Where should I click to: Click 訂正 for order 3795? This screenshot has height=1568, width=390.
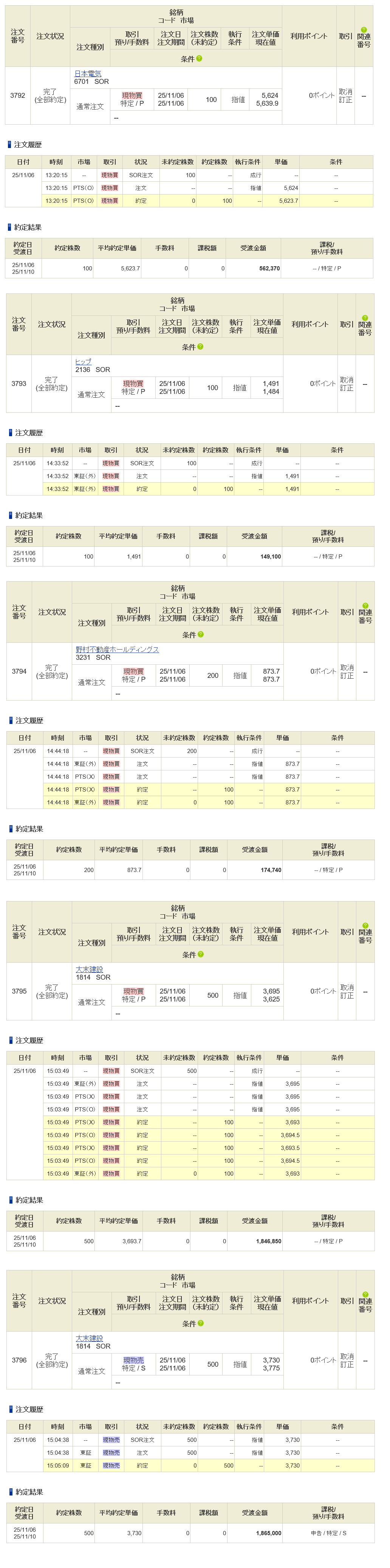pyautogui.click(x=347, y=996)
